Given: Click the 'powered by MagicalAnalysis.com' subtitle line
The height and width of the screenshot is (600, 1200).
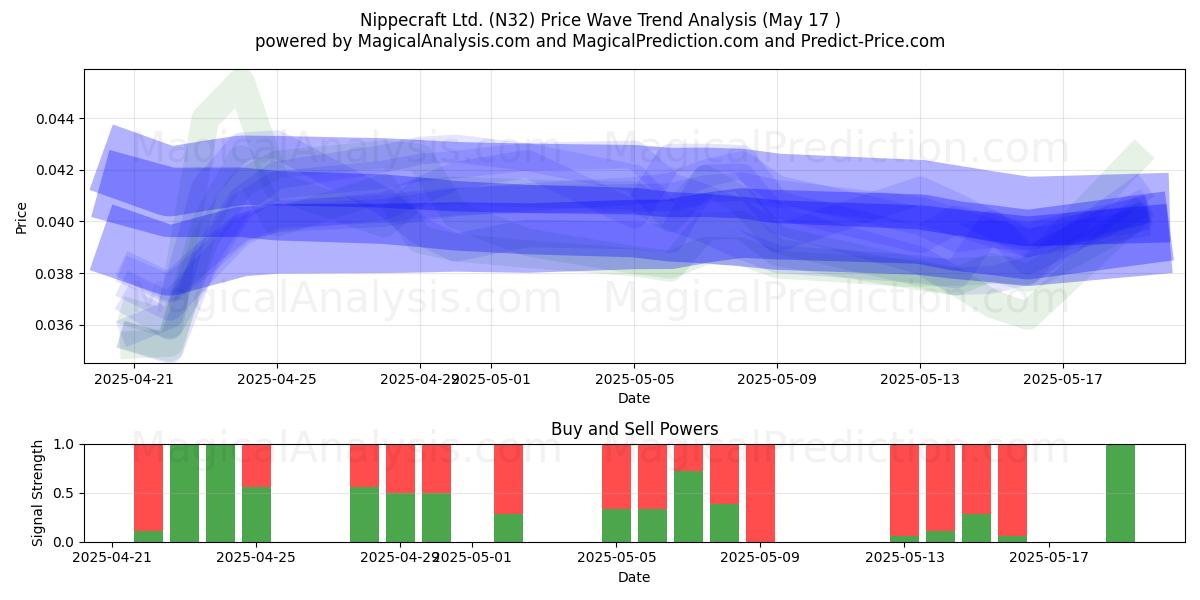Looking at the screenshot, I should click(600, 41).
